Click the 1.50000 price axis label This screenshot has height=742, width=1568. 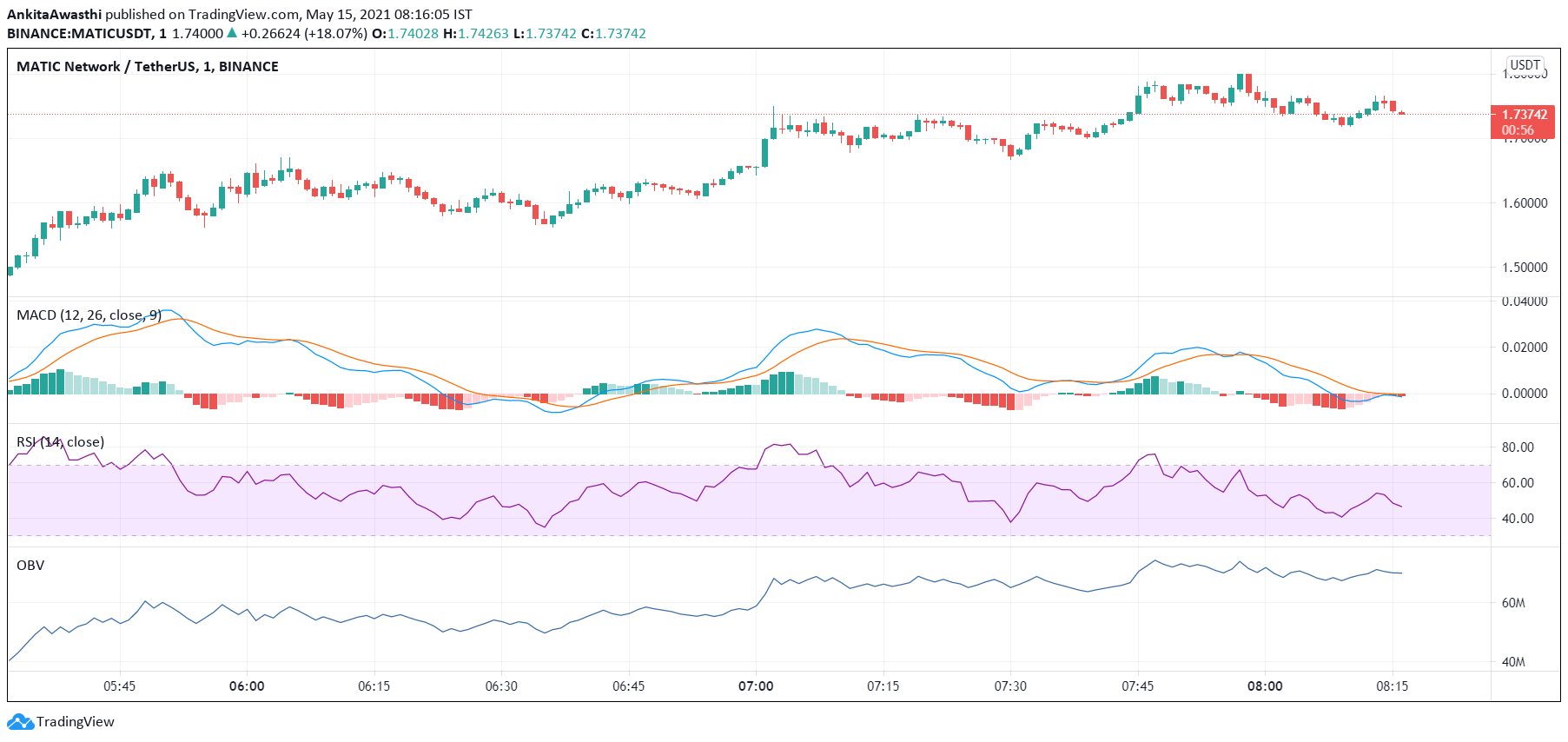pyautogui.click(x=1525, y=268)
